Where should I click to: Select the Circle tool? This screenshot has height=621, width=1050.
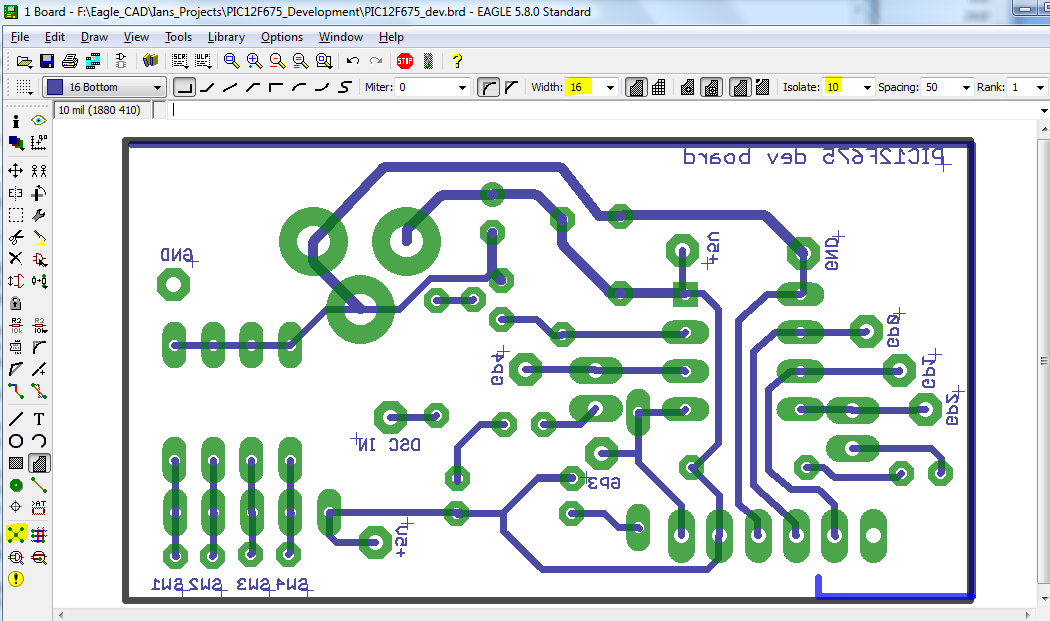pos(16,441)
